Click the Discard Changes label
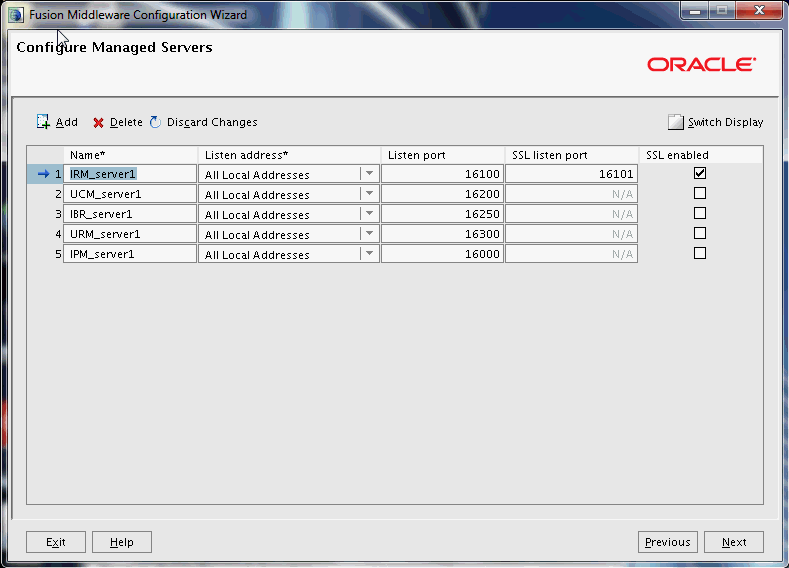789x568 pixels. click(x=212, y=122)
